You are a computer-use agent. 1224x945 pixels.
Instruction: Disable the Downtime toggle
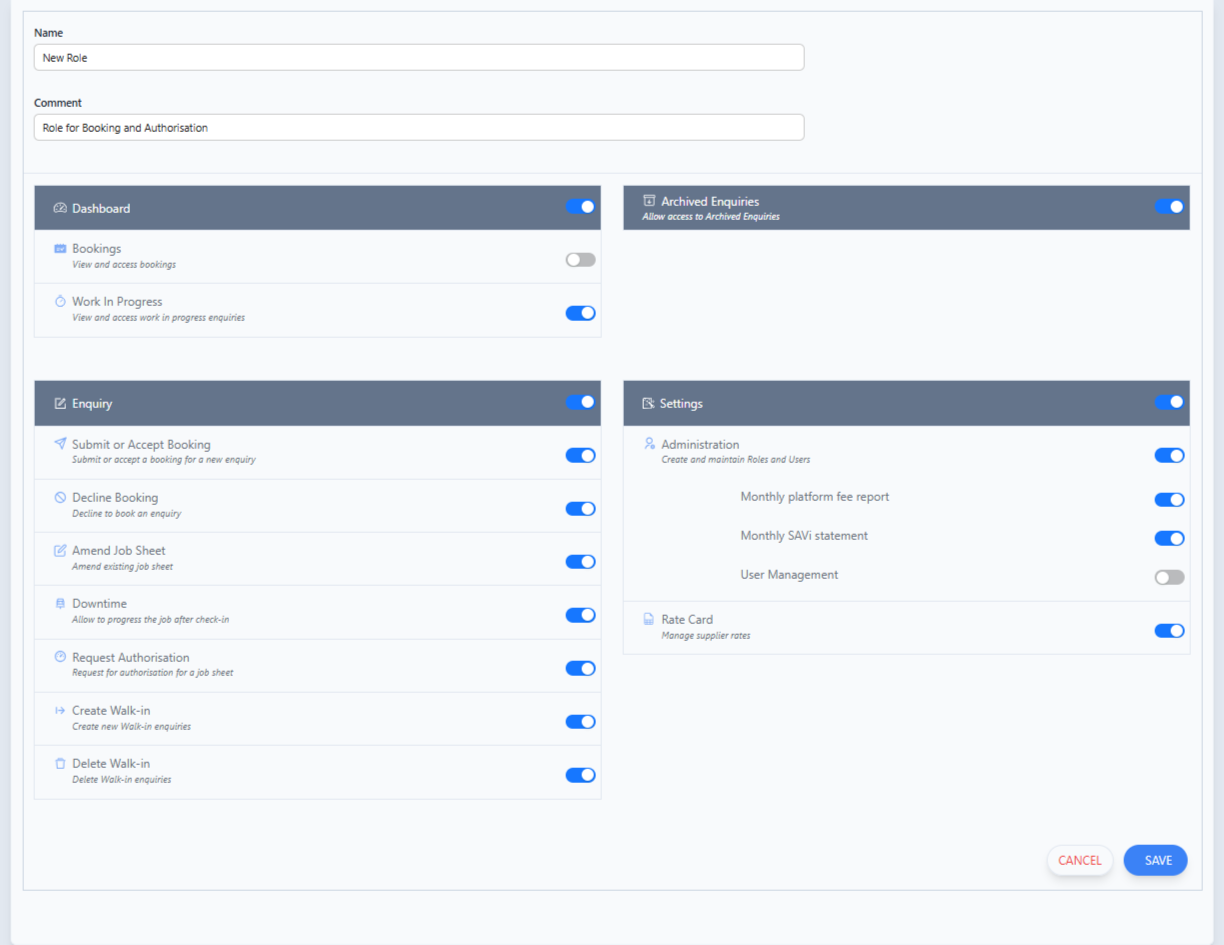(580, 615)
